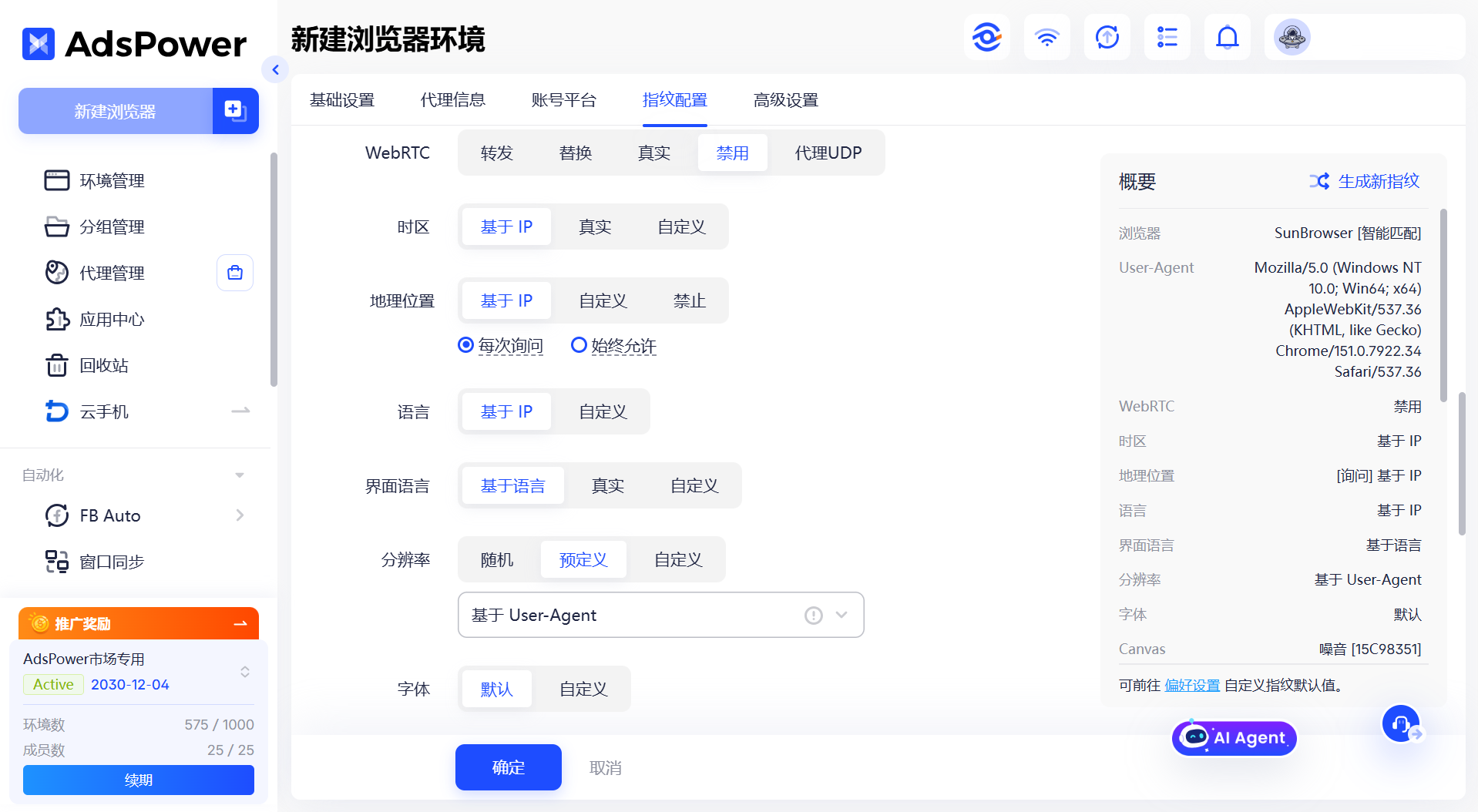This screenshot has height=812, width=1478.
Task: Open 环境管理 browser window icon
Action: point(57,180)
